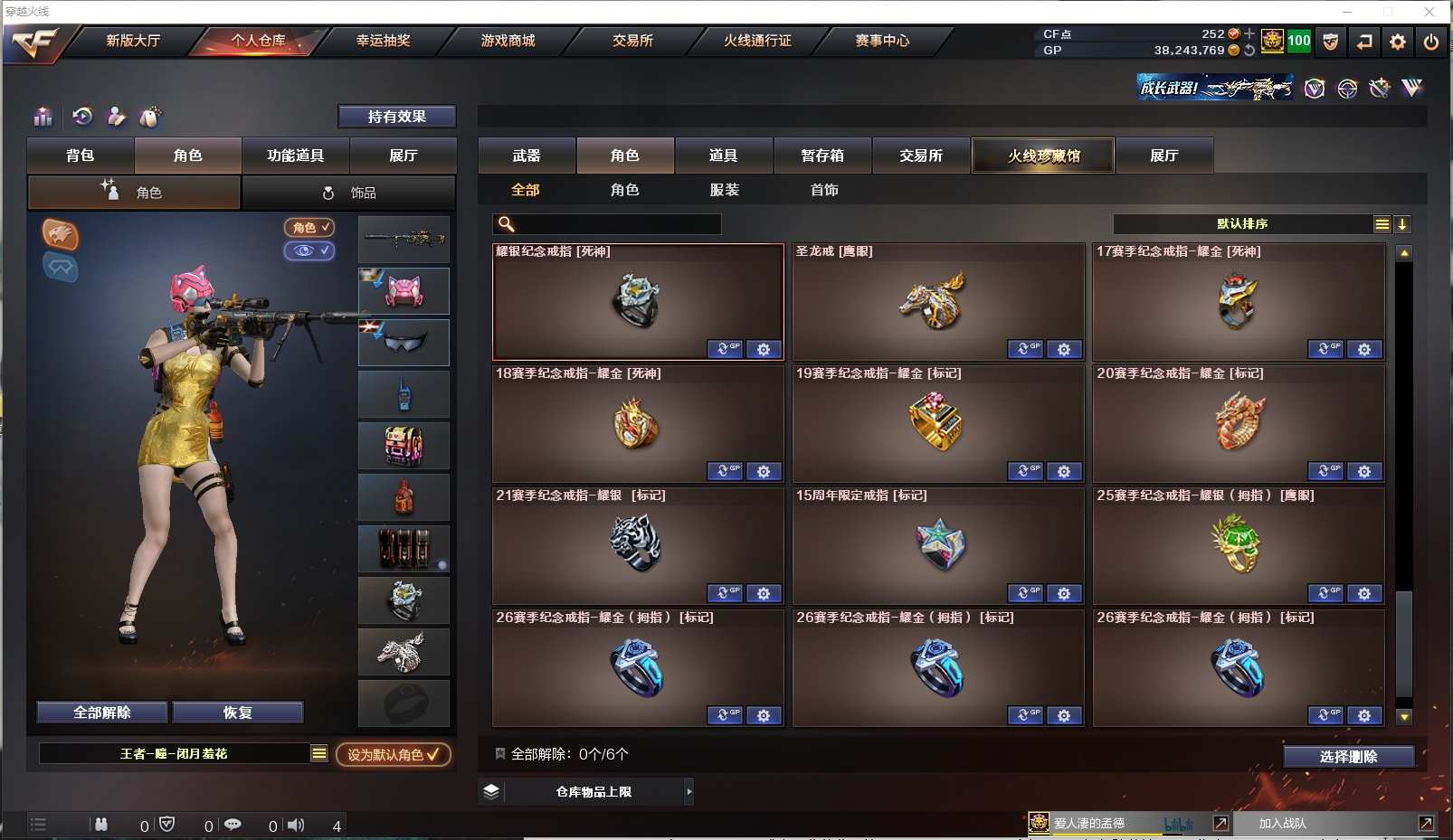Expand the 仓库物品上限 arrow

[689, 792]
